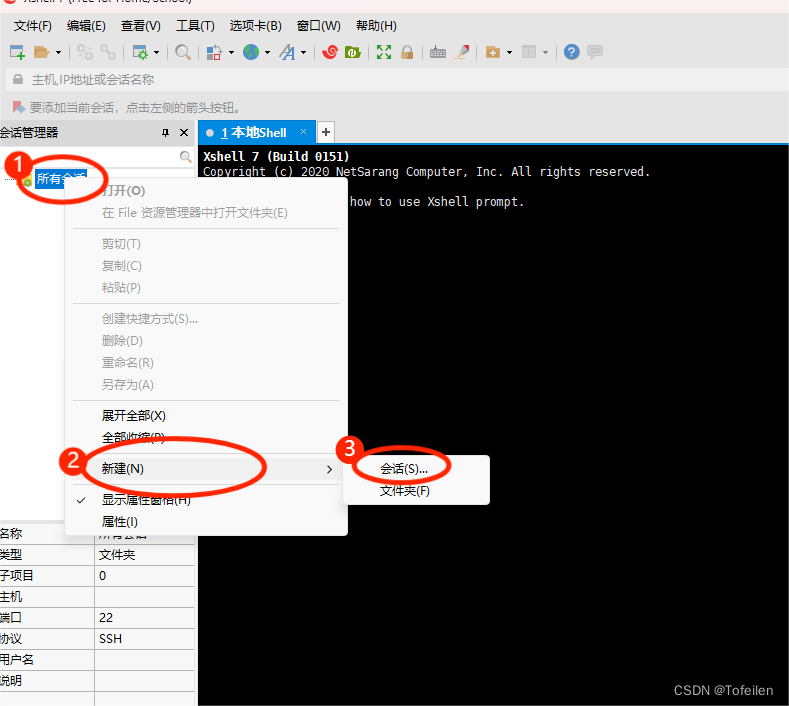
Task: Expand the new folder icon dropdown arrow
Action: [509, 52]
